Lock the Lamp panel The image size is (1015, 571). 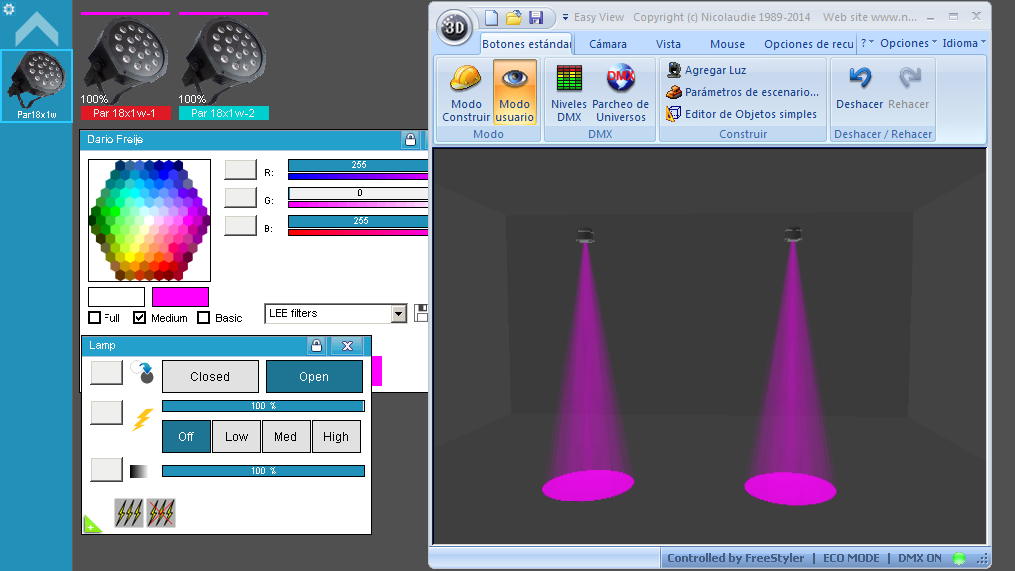(317, 346)
